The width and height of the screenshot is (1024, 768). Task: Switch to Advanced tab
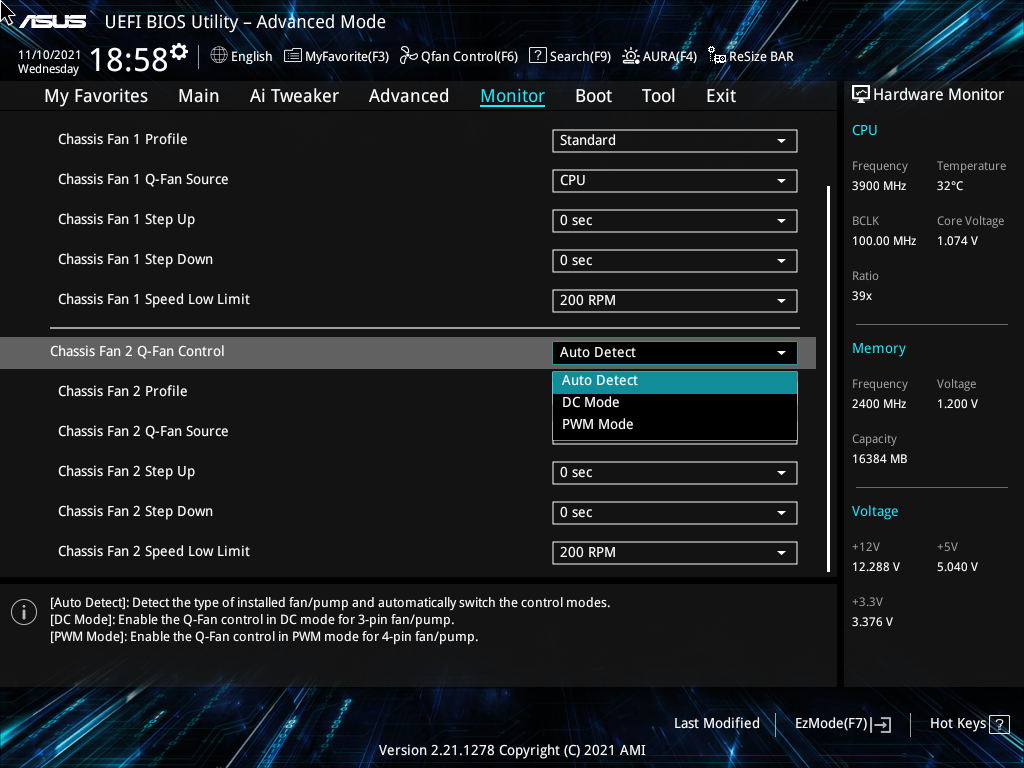tap(409, 96)
